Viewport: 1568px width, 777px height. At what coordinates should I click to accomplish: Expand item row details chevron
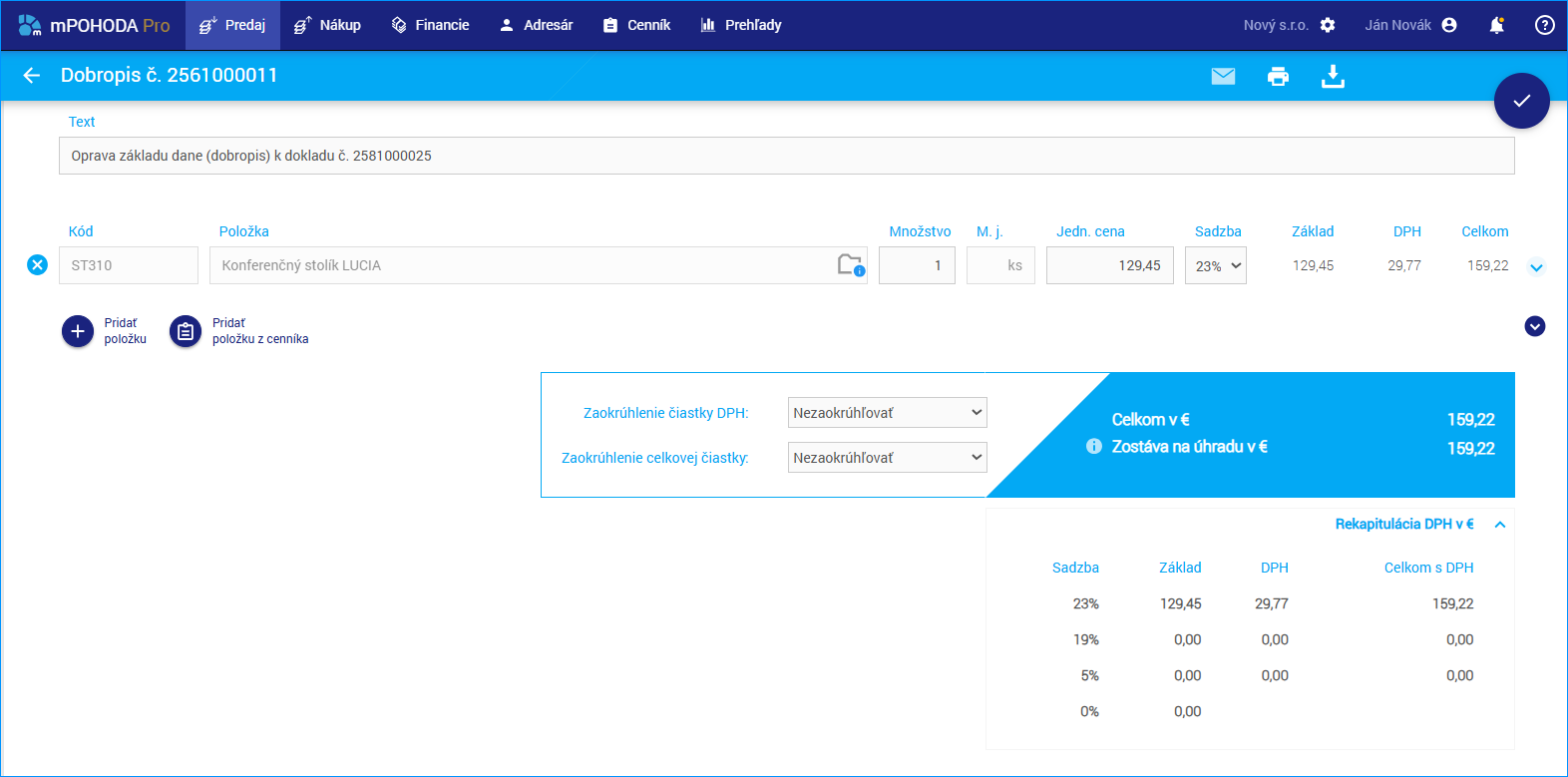[1537, 267]
